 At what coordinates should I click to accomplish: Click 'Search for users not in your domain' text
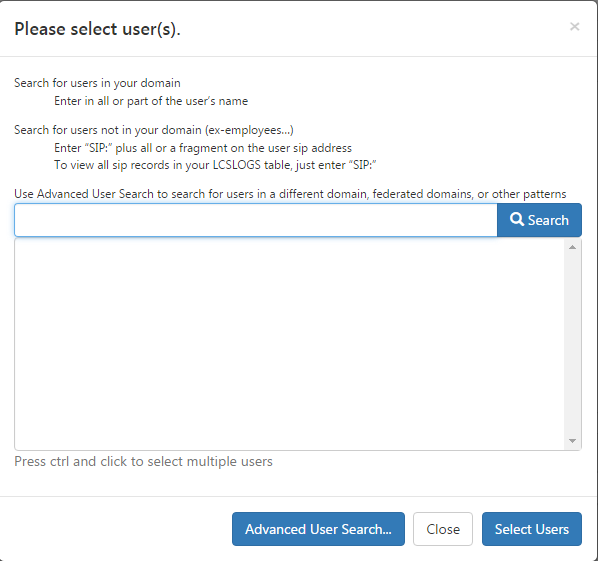[154, 130]
